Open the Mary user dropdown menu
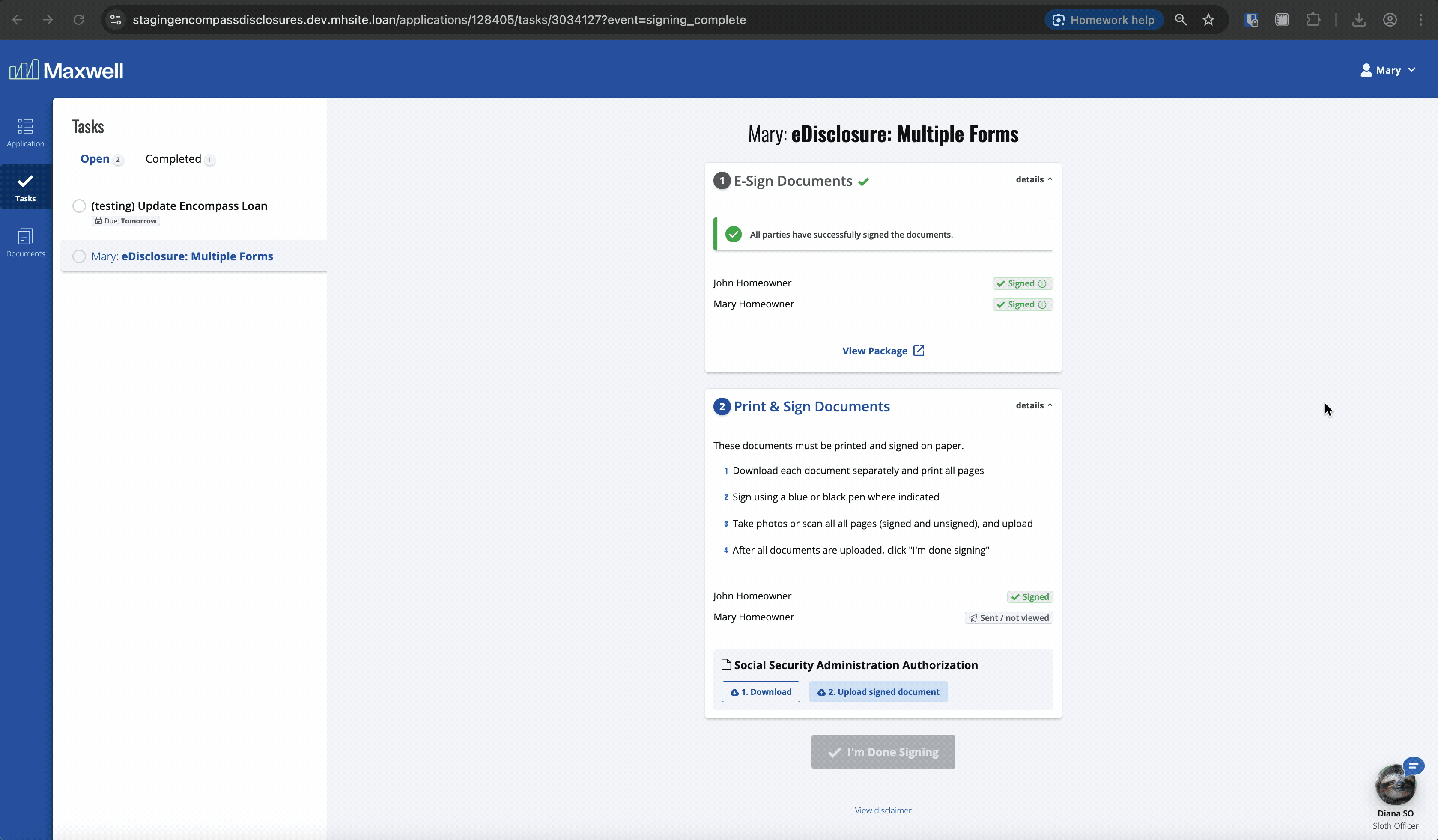Image resolution: width=1438 pixels, height=840 pixels. (x=1388, y=70)
